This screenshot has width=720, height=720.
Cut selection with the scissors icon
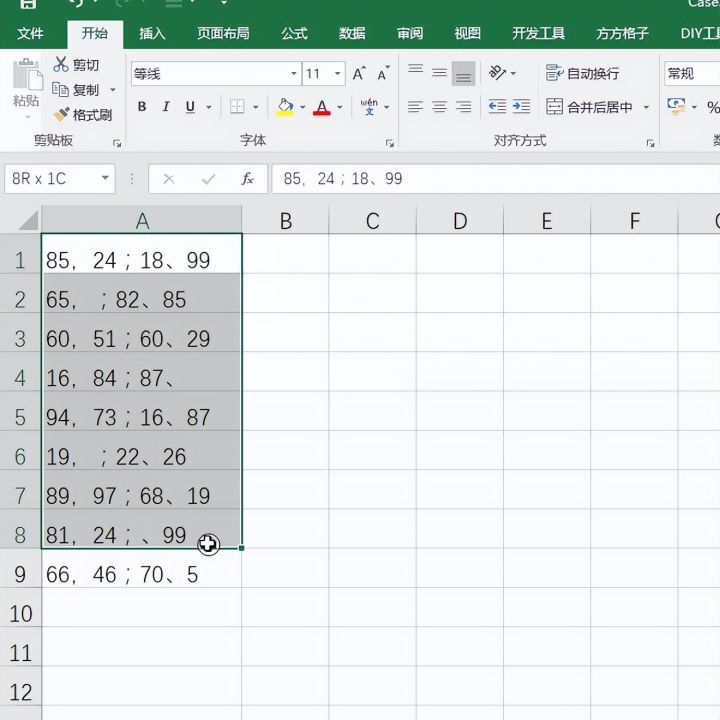(x=61, y=64)
